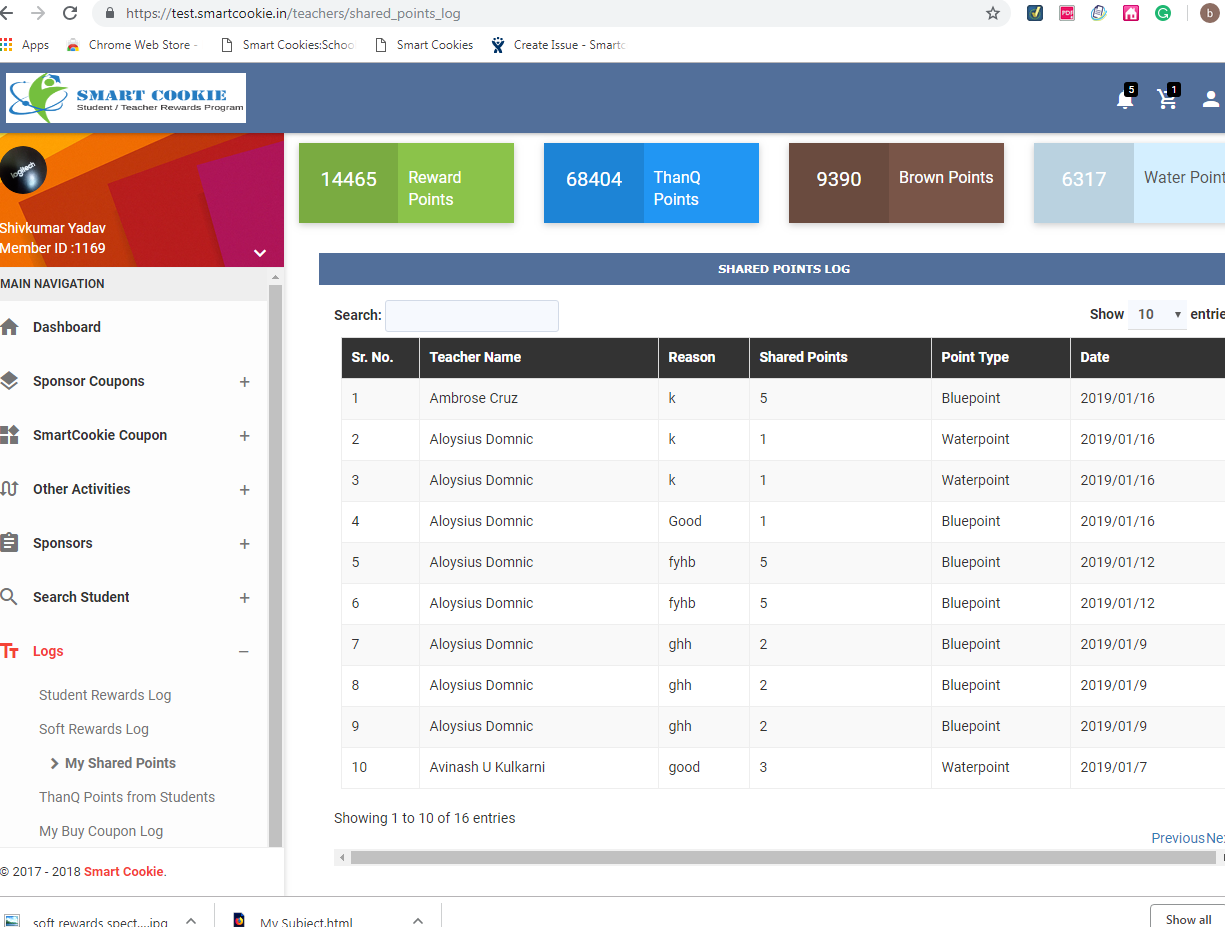Open the shopping cart icon

1166,99
